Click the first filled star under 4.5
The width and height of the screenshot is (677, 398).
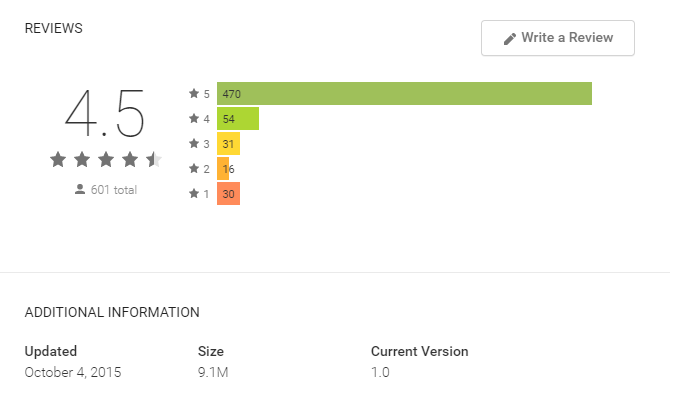pos(59,161)
